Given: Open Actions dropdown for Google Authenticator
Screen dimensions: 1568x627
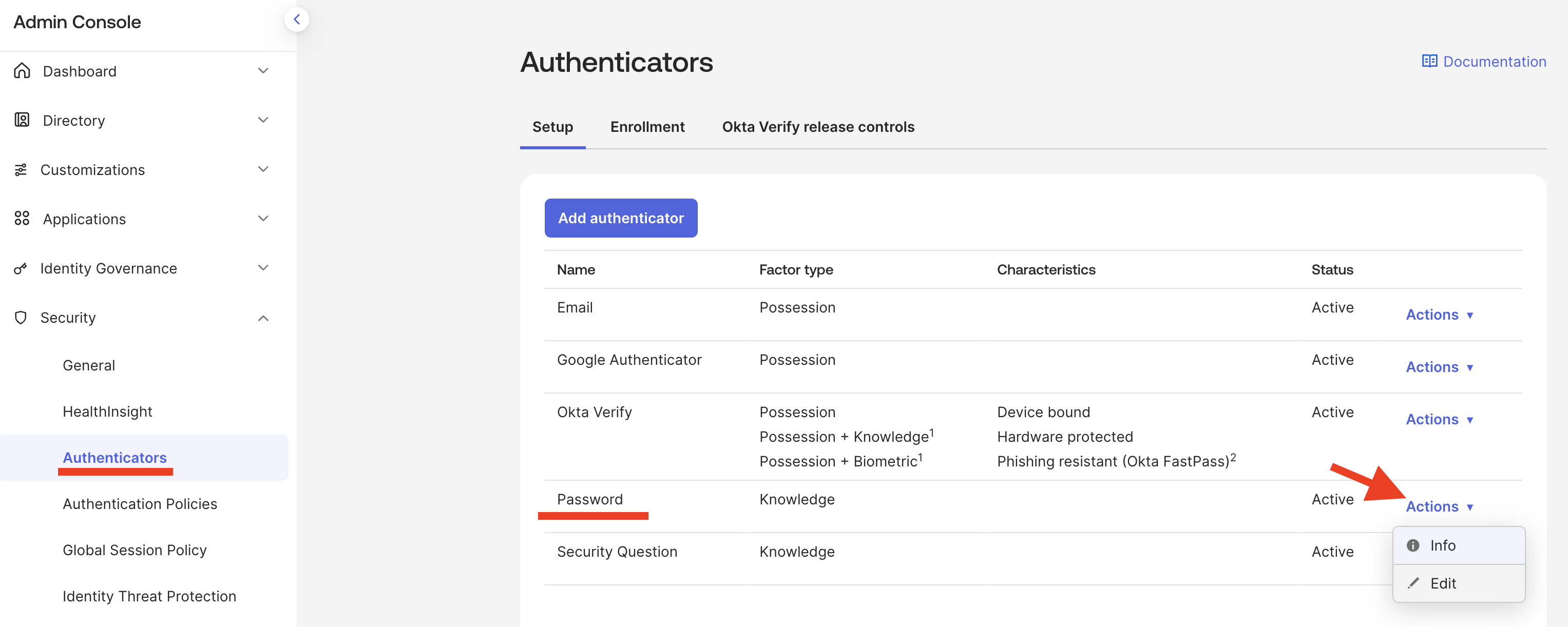Looking at the screenshot, I should point(1439,367).
